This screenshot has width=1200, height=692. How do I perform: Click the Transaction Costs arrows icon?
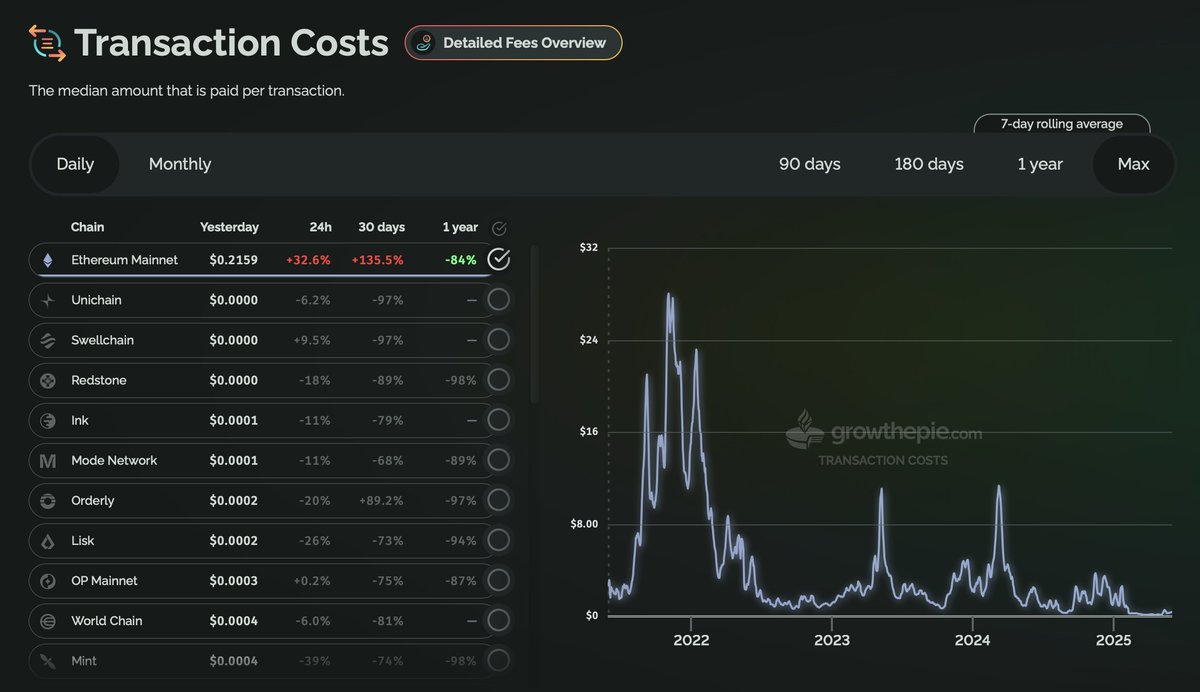pyautogui.click(x=47, y=44)
